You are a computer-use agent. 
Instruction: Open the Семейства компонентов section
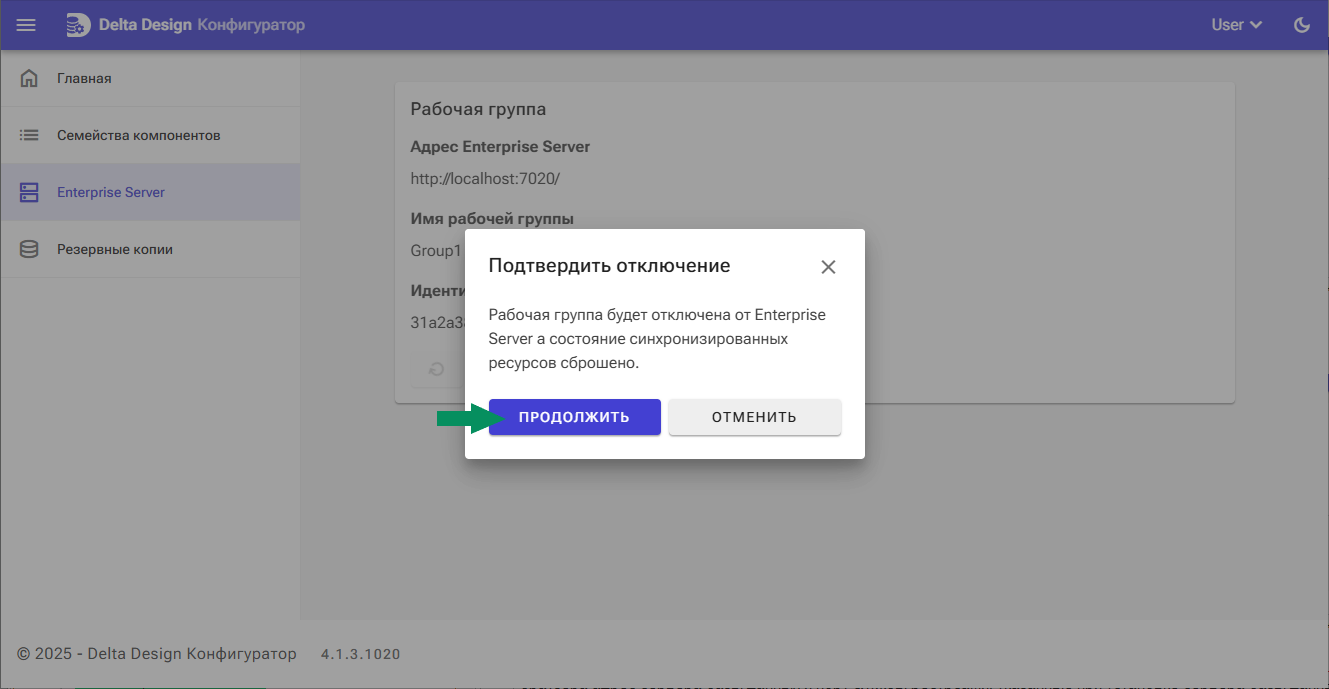(141, 134)
